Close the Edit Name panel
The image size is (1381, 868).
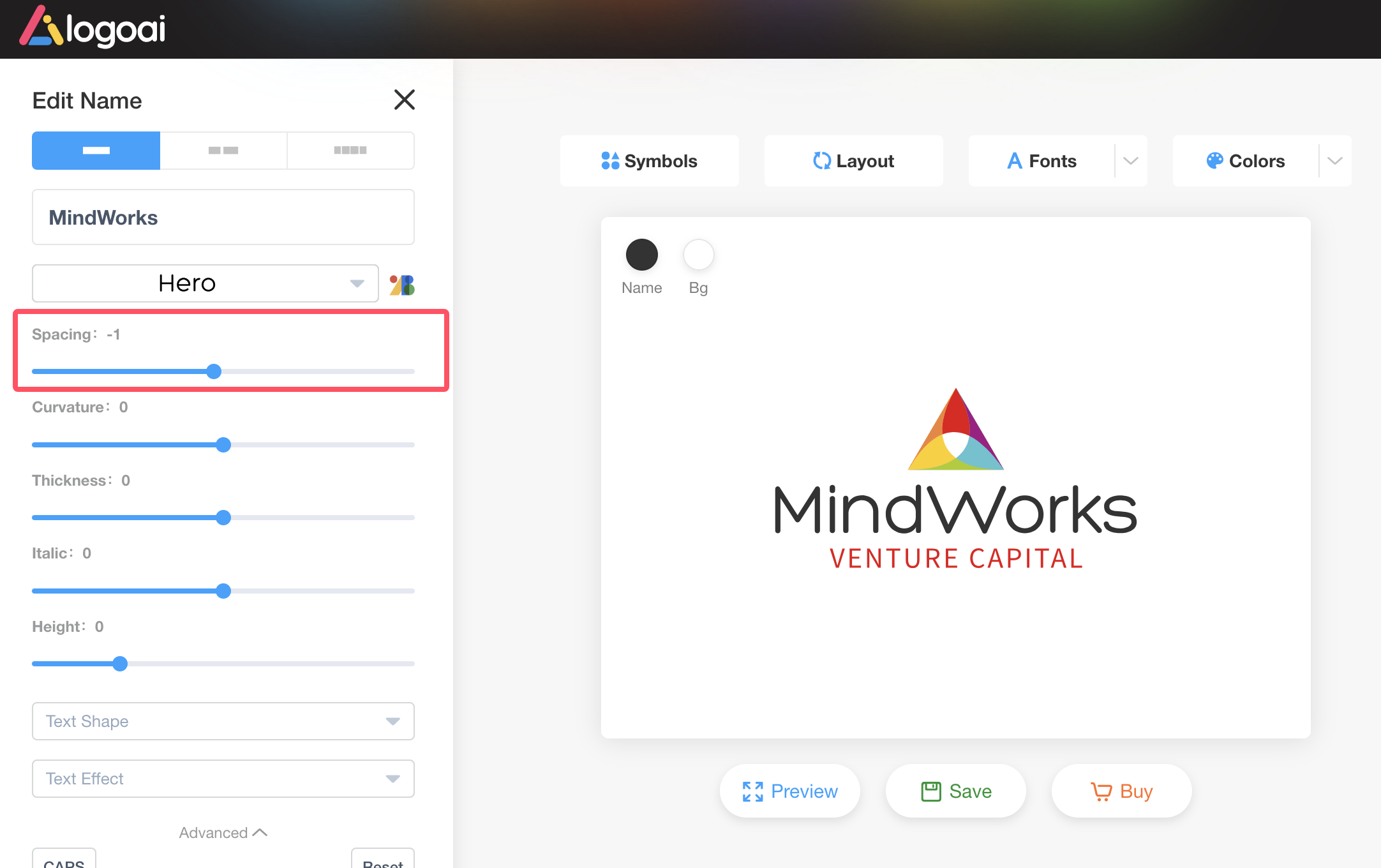point(404,100)
